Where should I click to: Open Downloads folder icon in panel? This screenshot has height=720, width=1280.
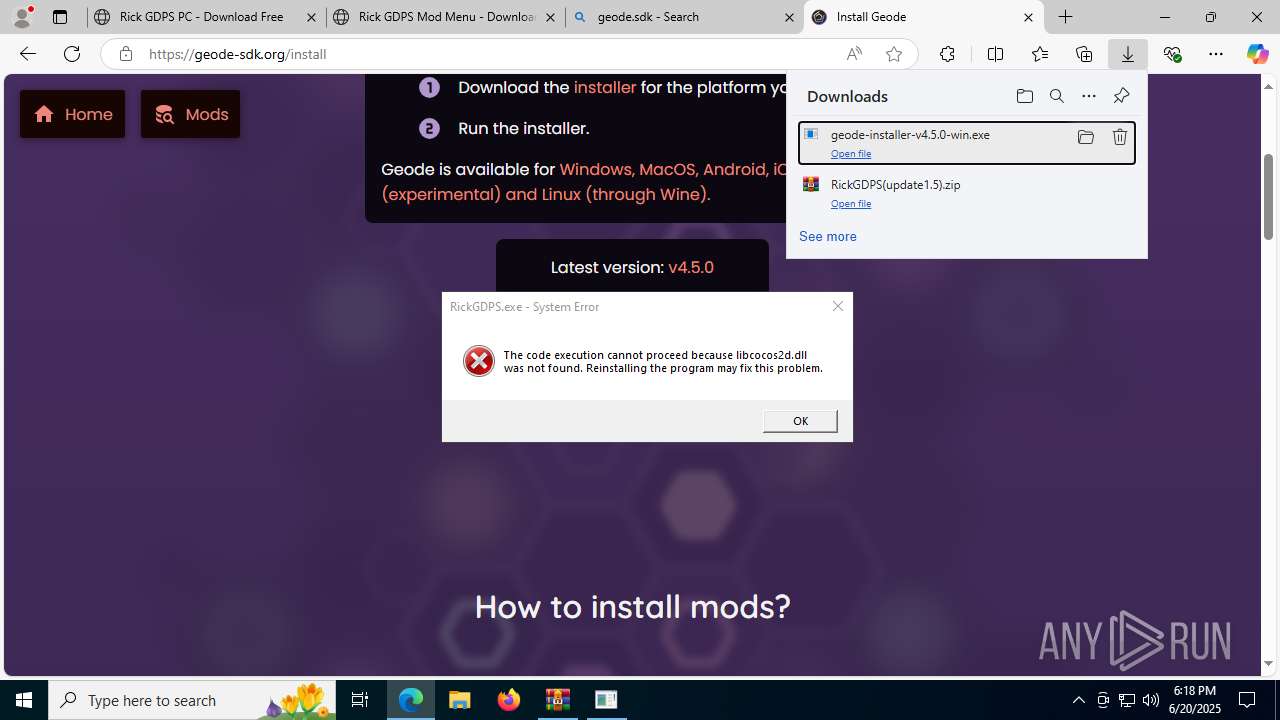pyautogui.click(x=1024, y=96)
